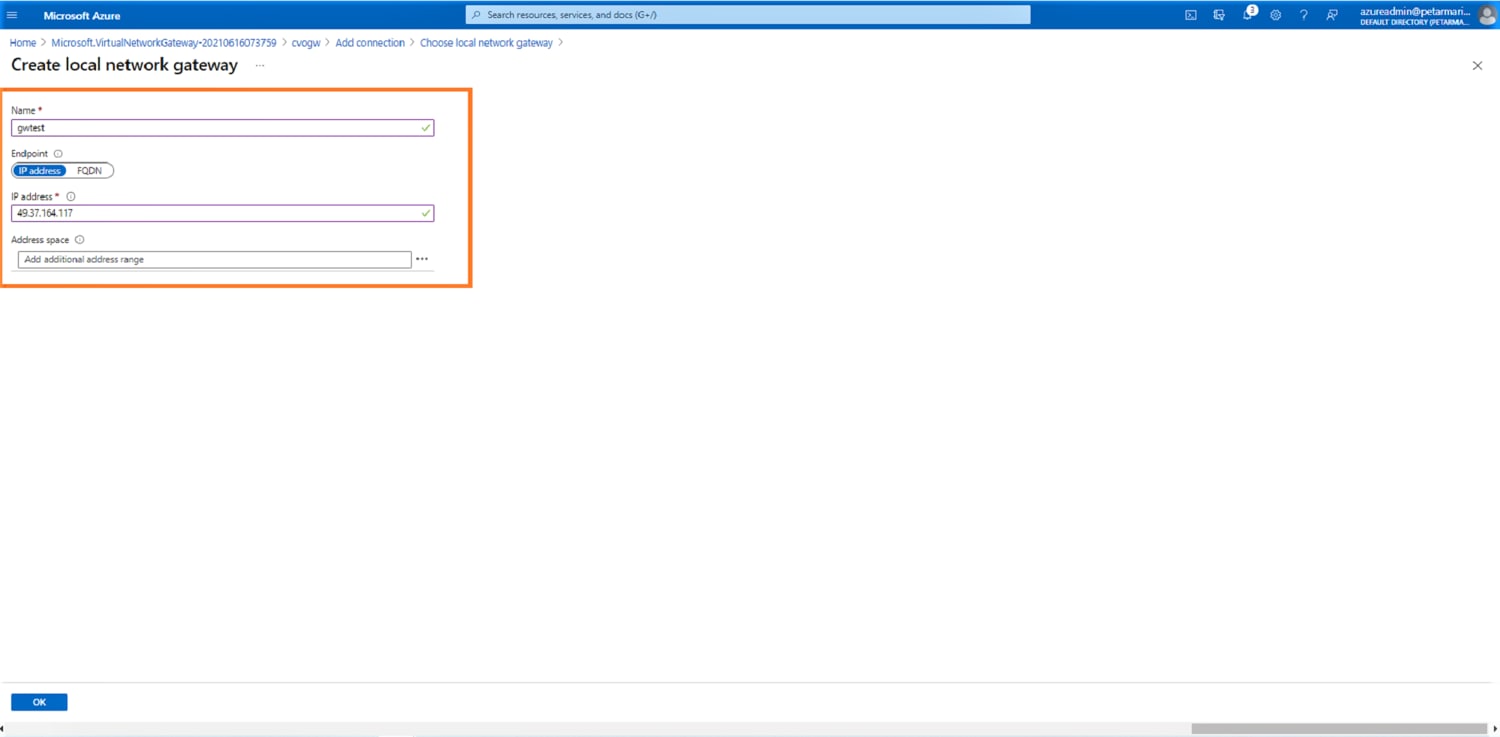Show notifications via the bell icon
The height and width of the screenshot is (737, 1500).
coord(1247,15)
